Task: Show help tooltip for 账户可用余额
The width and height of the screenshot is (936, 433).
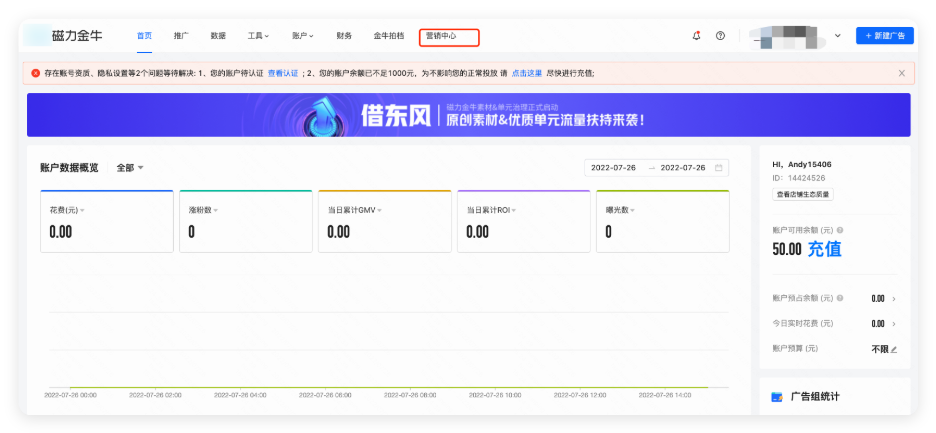Action: 840,230
